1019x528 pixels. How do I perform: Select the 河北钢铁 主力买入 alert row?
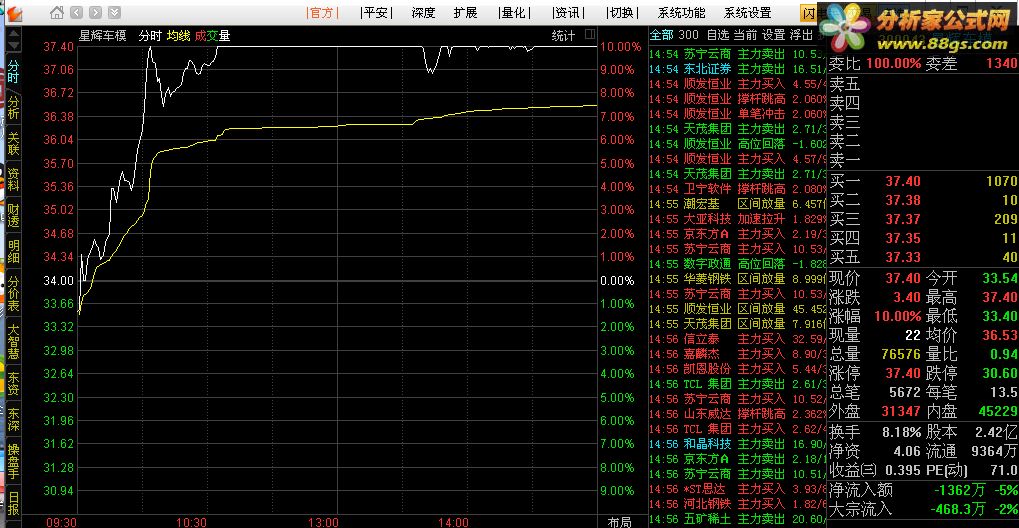coord(738,503)
